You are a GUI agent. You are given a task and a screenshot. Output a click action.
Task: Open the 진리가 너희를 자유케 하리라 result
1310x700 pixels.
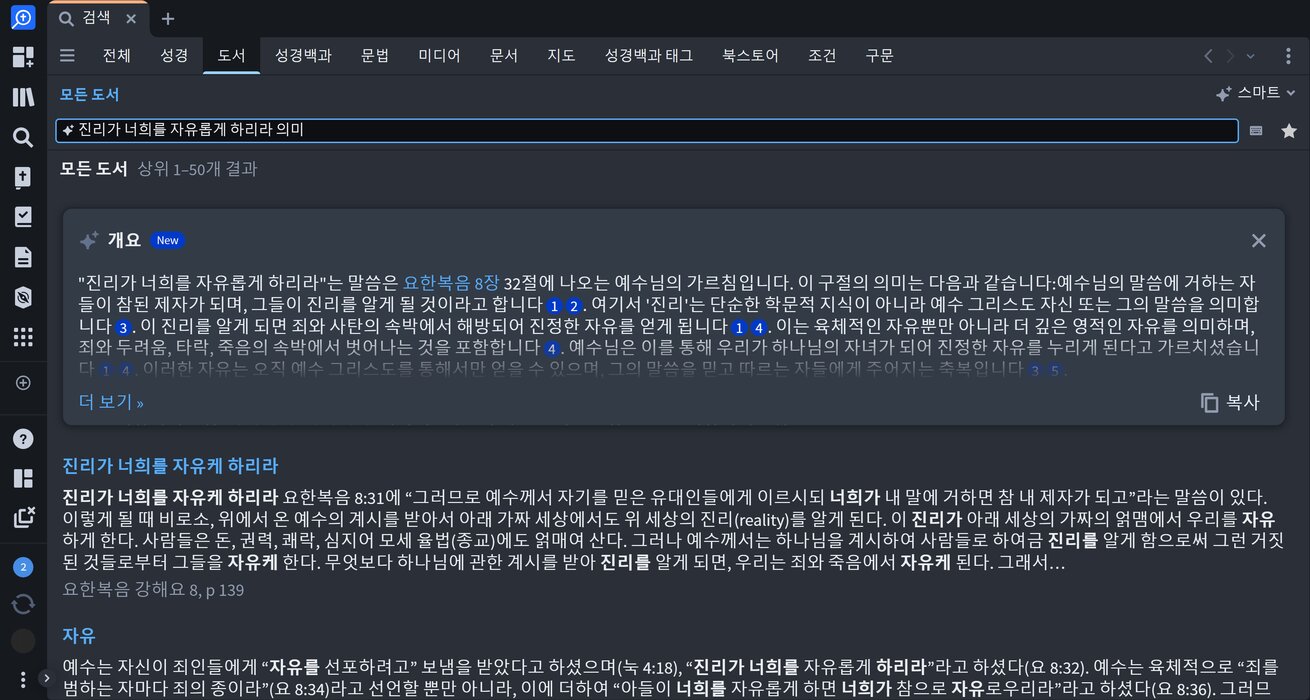[x=170, y=466]
